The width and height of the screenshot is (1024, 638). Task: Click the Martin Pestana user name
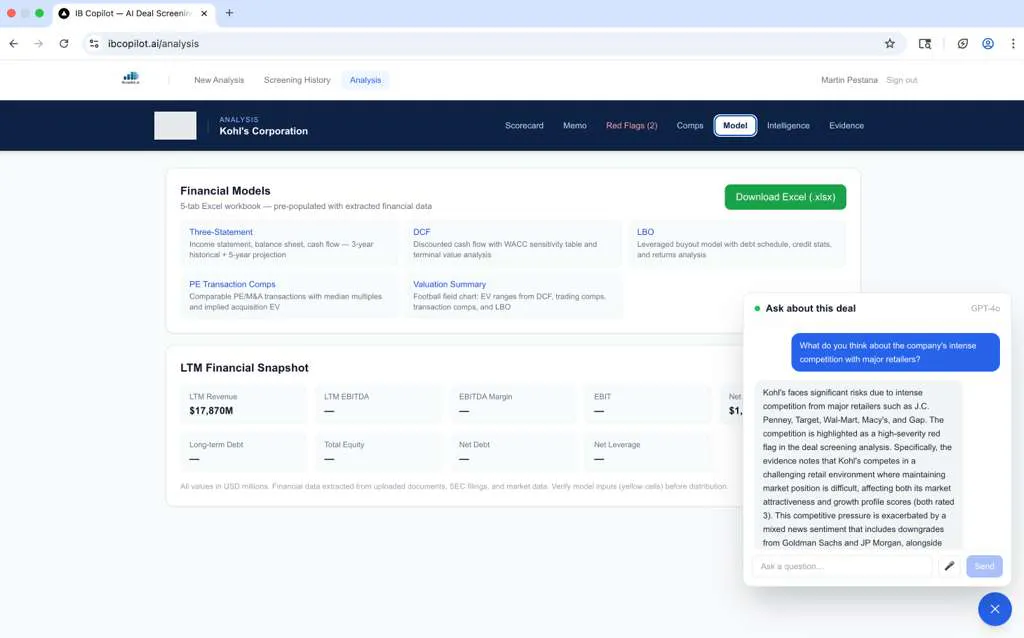tap(849, 80)
